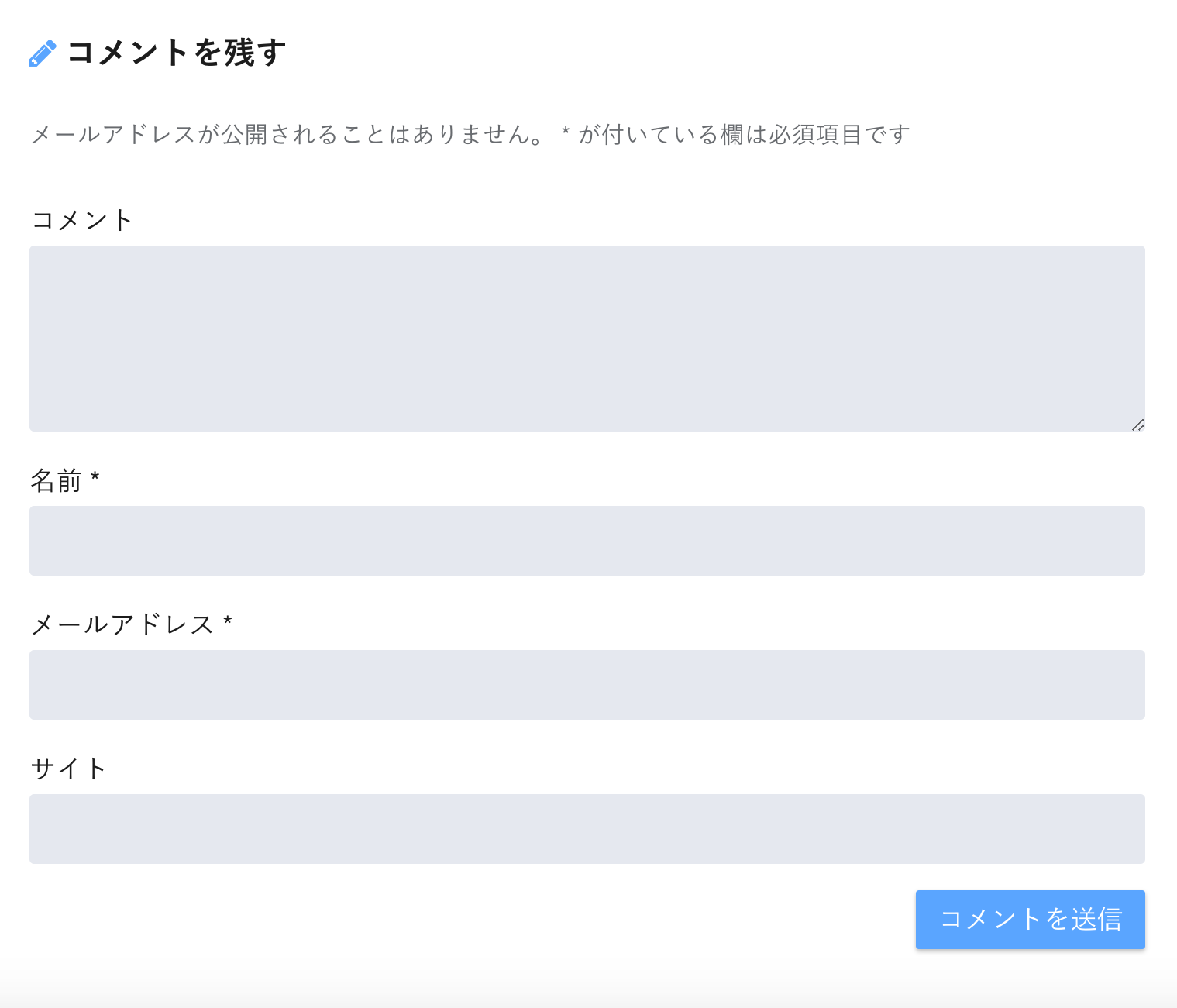The image size is (1177, 1008).
Task: Focus the サイト input field
Action: 587,829
